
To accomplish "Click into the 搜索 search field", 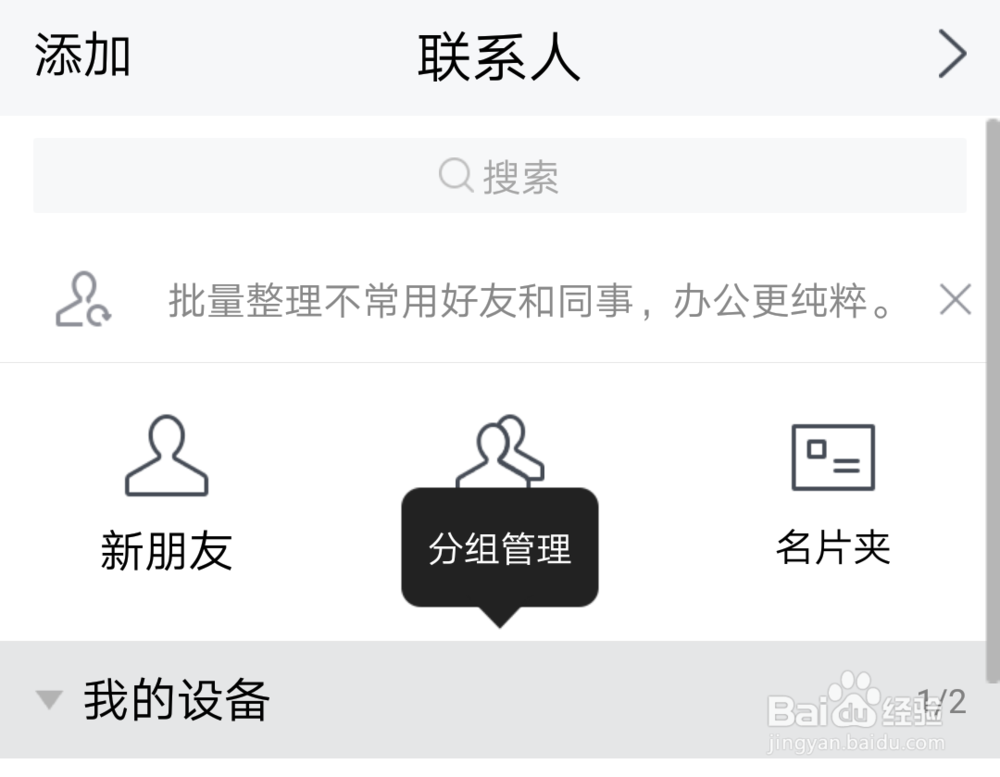I will [500, 175].
